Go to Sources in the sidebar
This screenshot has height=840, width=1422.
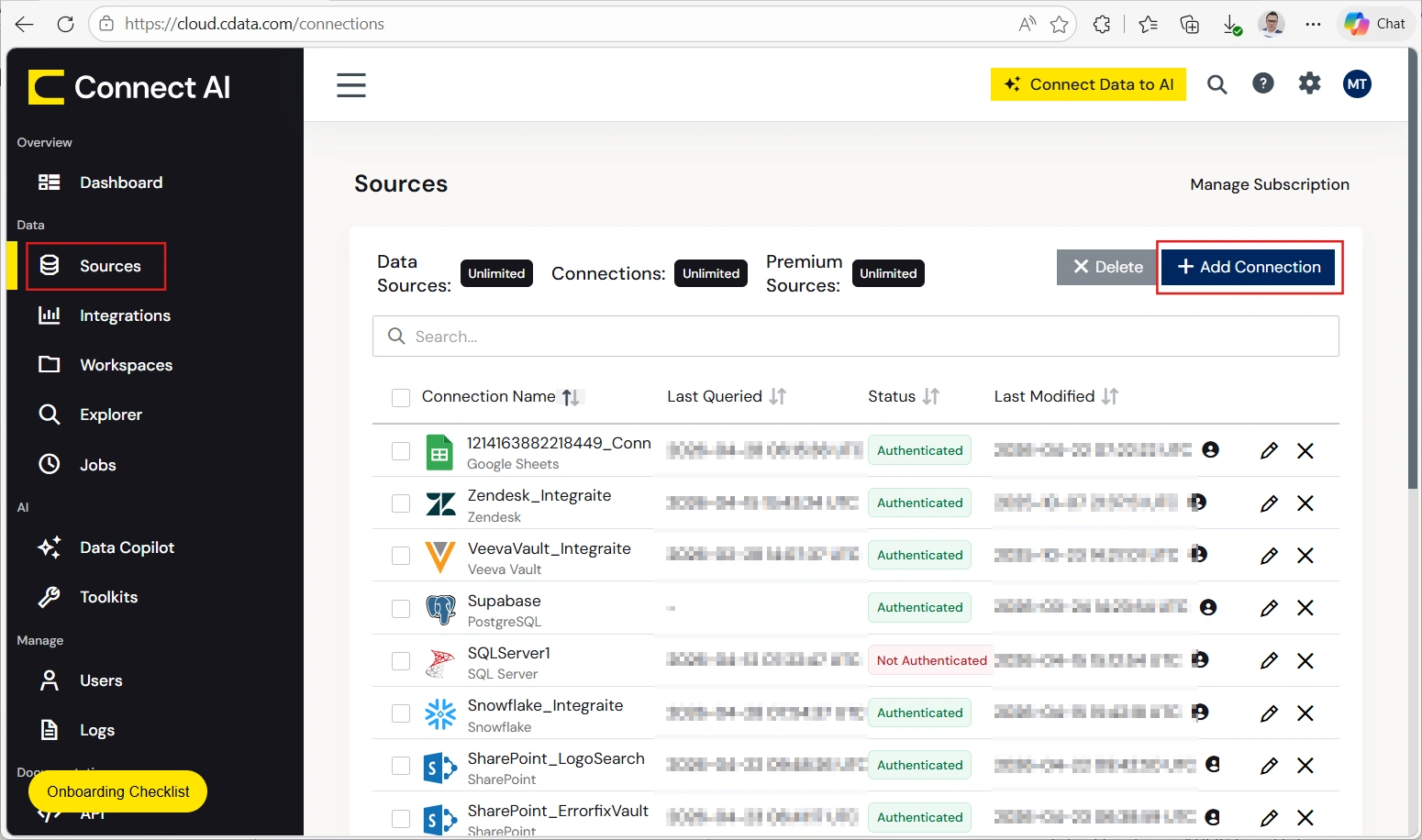coord(95,266)
